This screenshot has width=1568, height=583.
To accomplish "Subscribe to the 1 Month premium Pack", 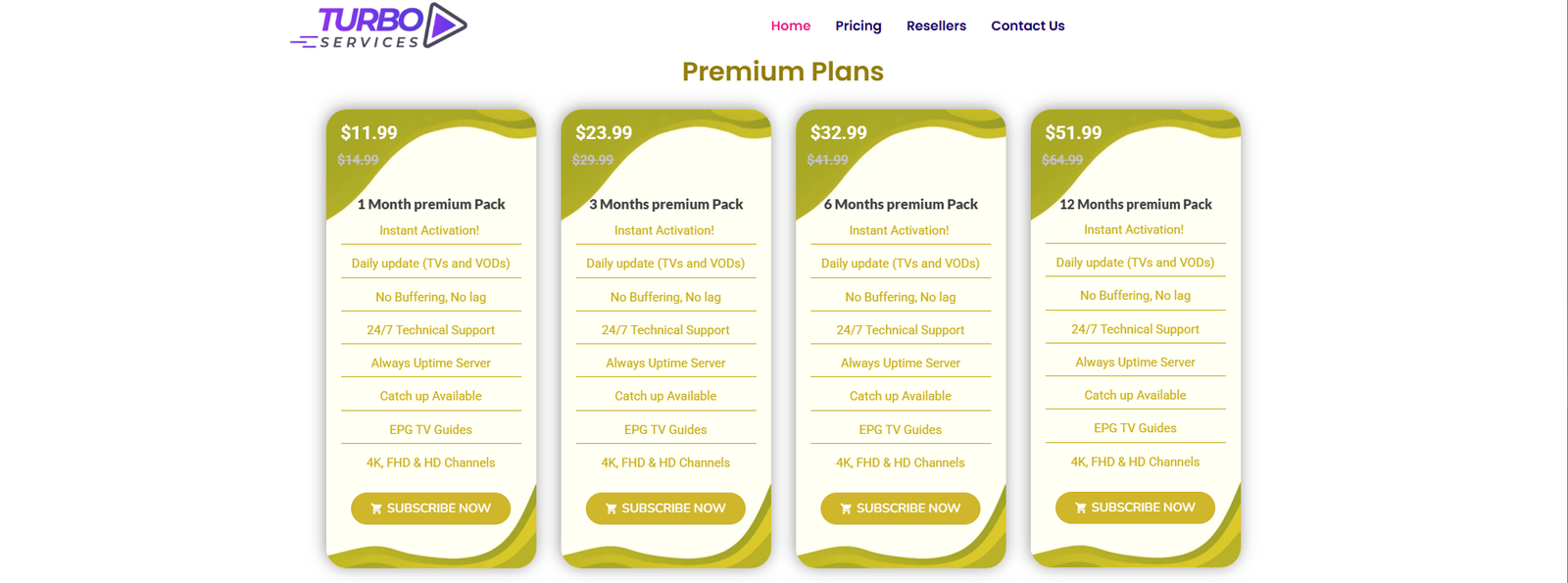I will coord(430,508).
